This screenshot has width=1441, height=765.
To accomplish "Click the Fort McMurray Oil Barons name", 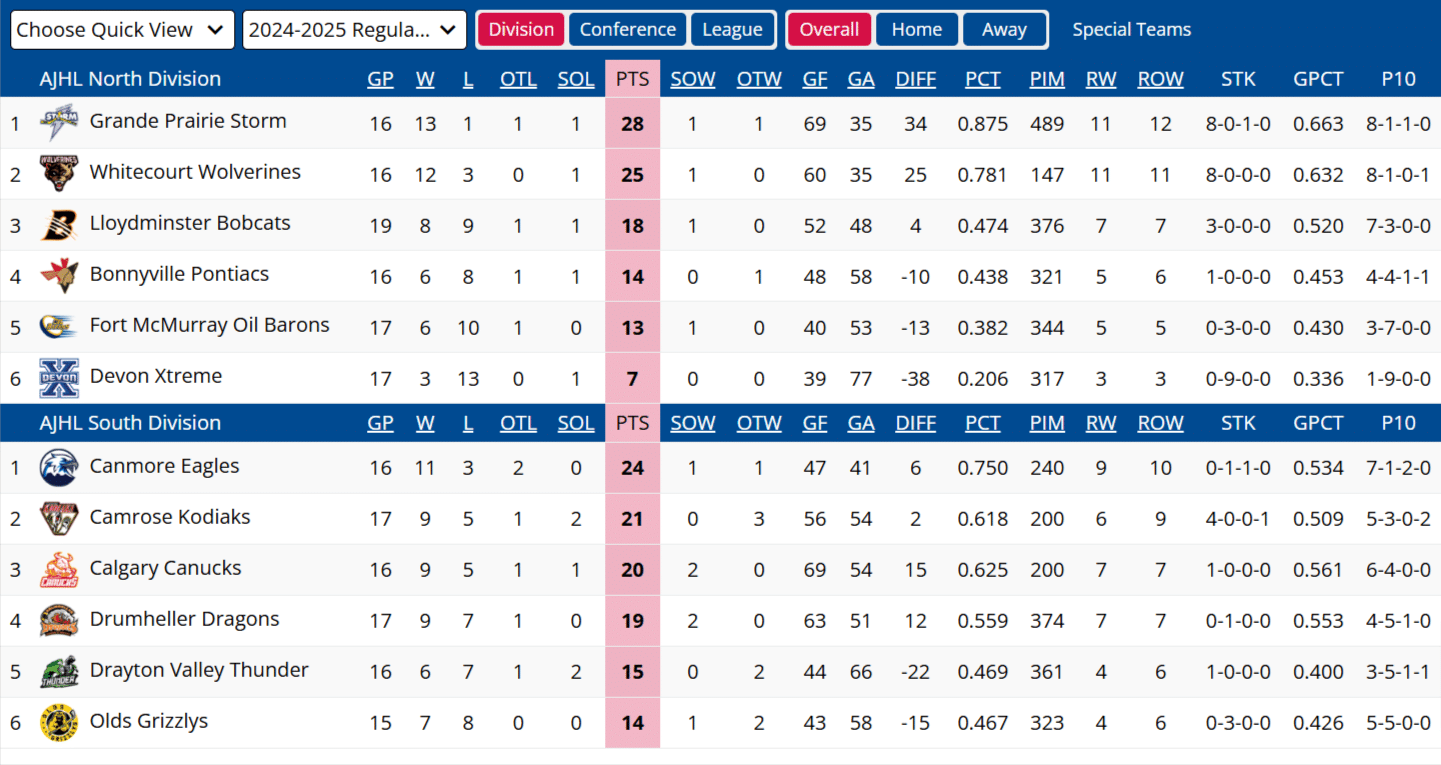I will 209,325.
